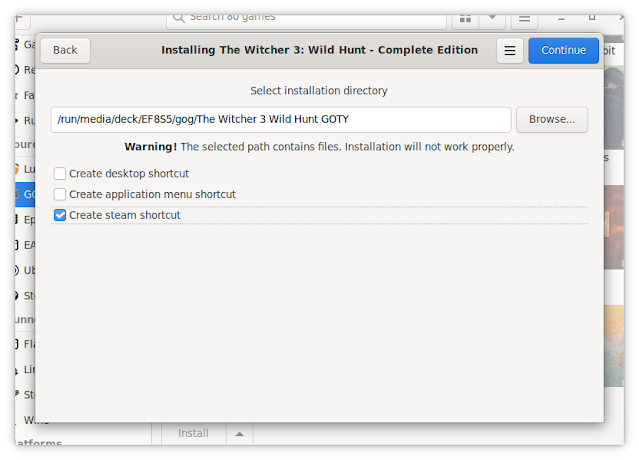Click the 'Create steam shortcut' label text
This screenshot has height=460, width=639.
click(125, 215)
